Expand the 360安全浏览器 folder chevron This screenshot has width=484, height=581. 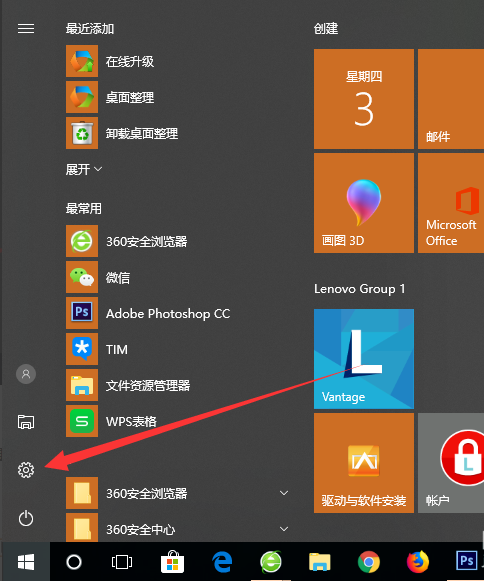point(284,493)
